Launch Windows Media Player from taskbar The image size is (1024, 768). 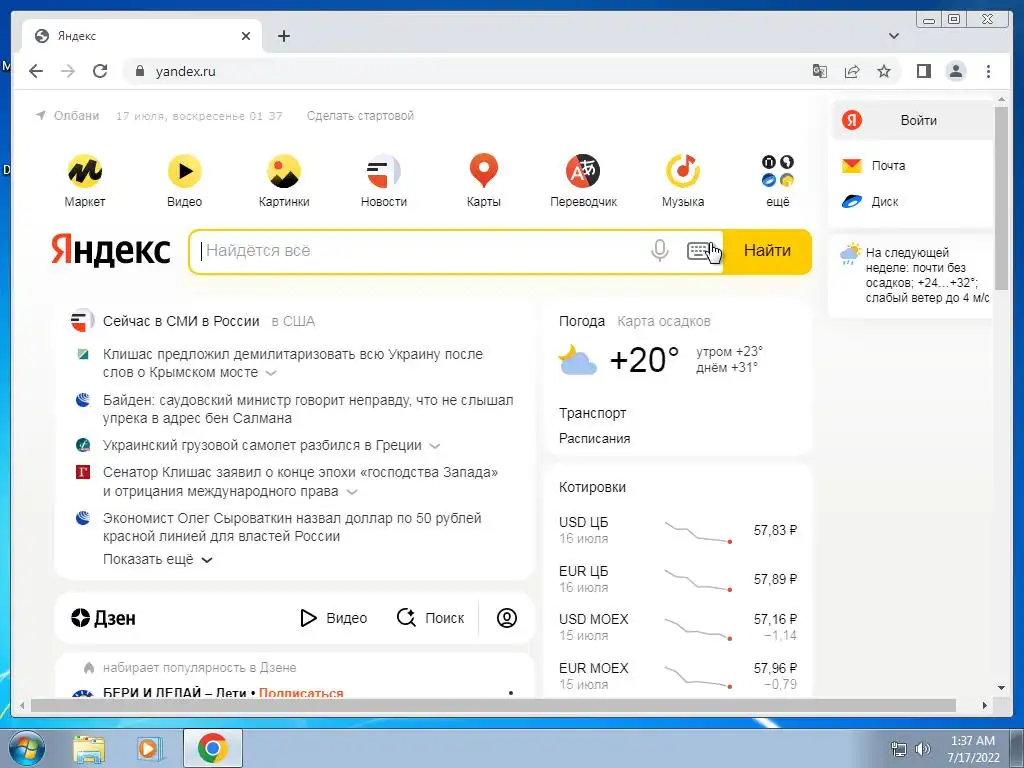149,748
